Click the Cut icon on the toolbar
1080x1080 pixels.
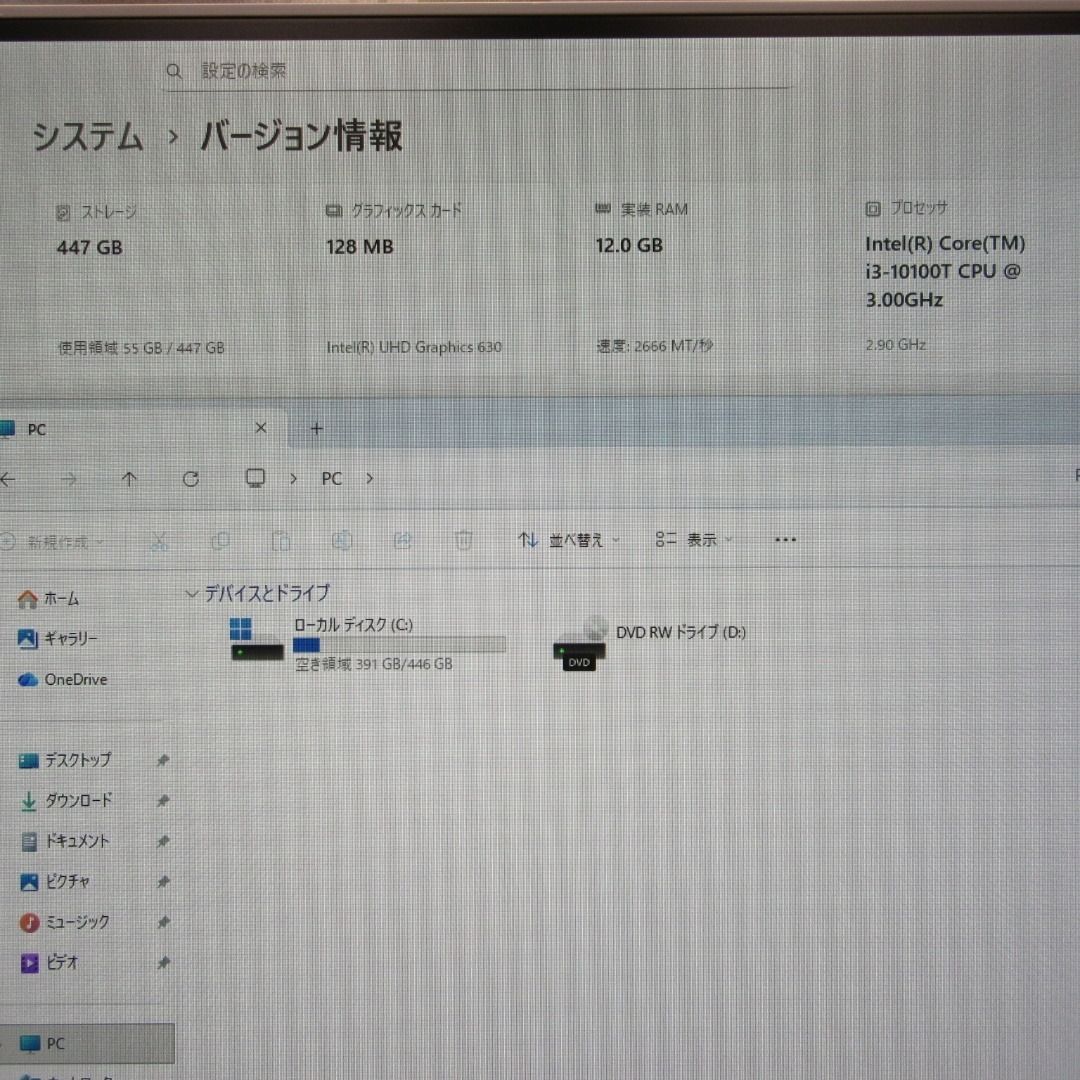pyautogui.click(x=160, y=540)
